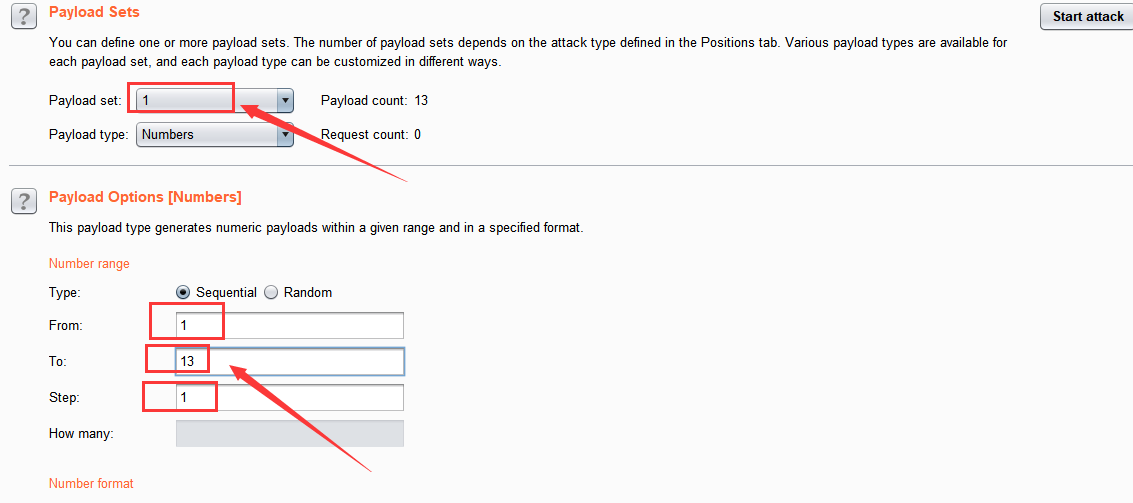The height and width of the screenshot is (503, 1133).
Task: Select the Number format section label
Action: 91,483
